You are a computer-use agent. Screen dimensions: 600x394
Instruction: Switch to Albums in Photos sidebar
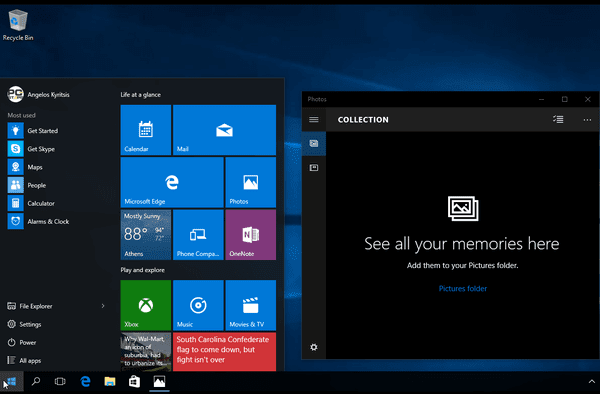coord(314,168)
